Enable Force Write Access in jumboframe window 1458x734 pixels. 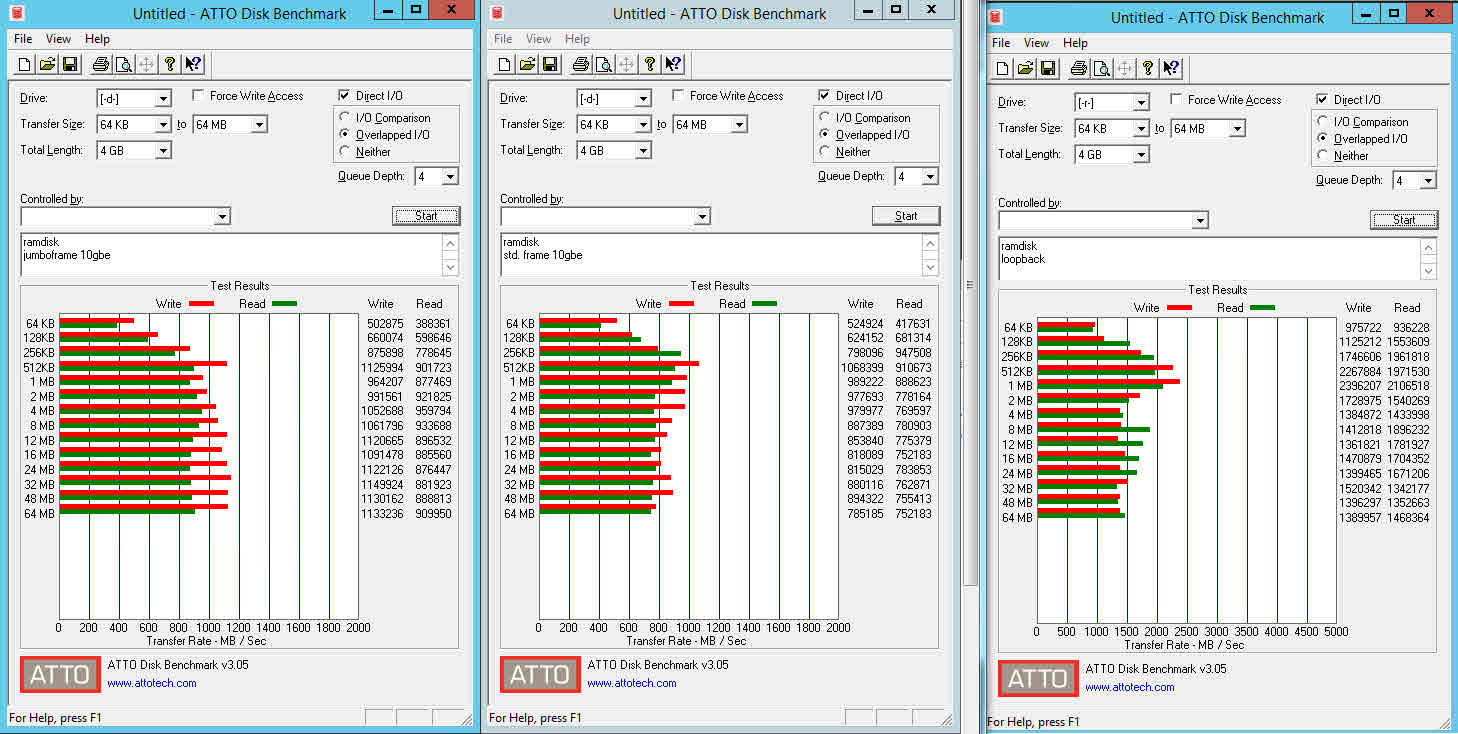tap(199, 96)
